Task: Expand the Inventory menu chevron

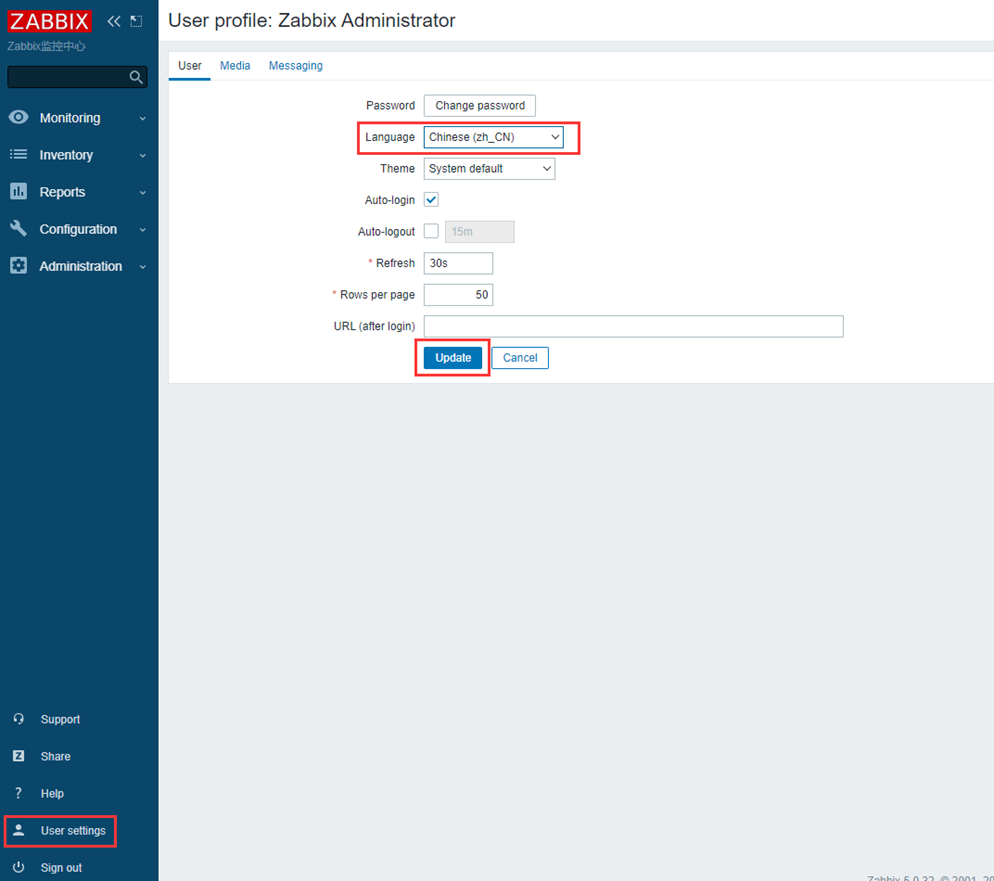Action: click(x=143, y=155)
